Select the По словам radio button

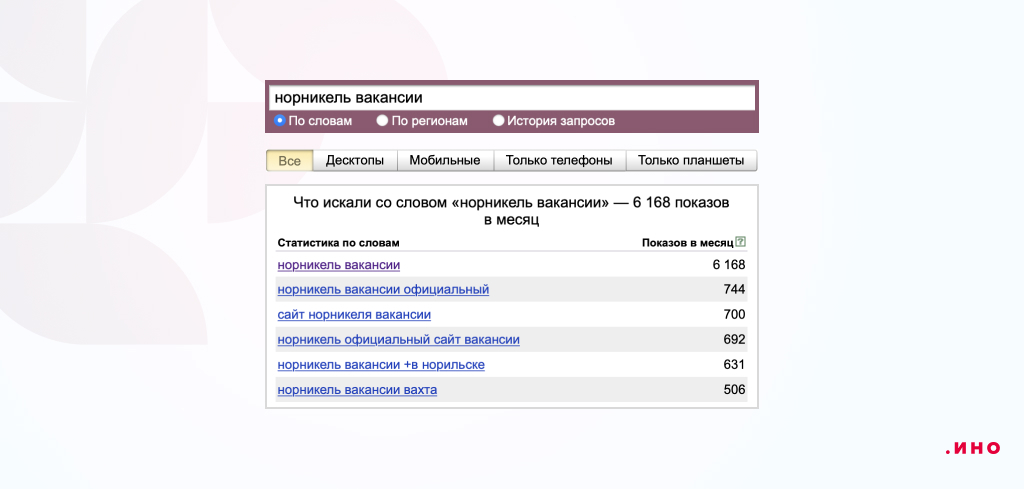click(x=280, y=120)
